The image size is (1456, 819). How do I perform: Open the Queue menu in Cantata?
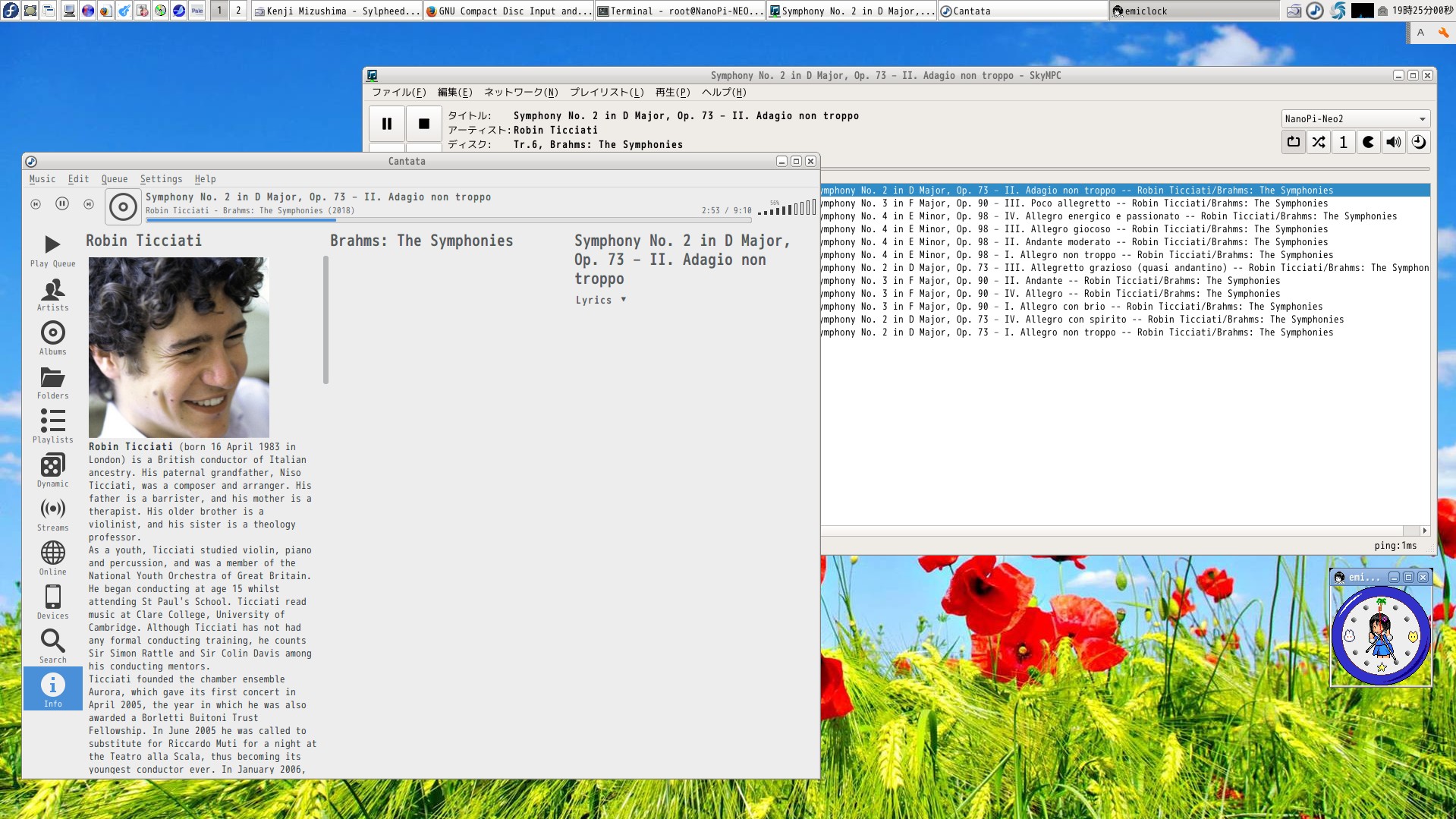pos(115,179)
